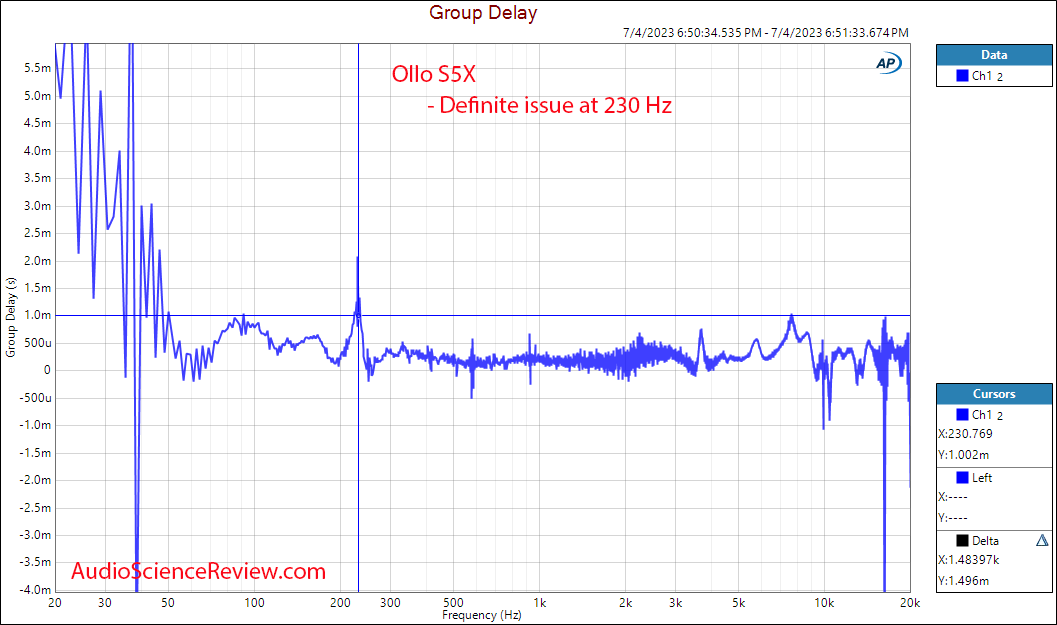The height and width of the screenshot is (625, 1057).
Task: Click the "Ollo S5X" annotation text
Action: pos(434,74)
